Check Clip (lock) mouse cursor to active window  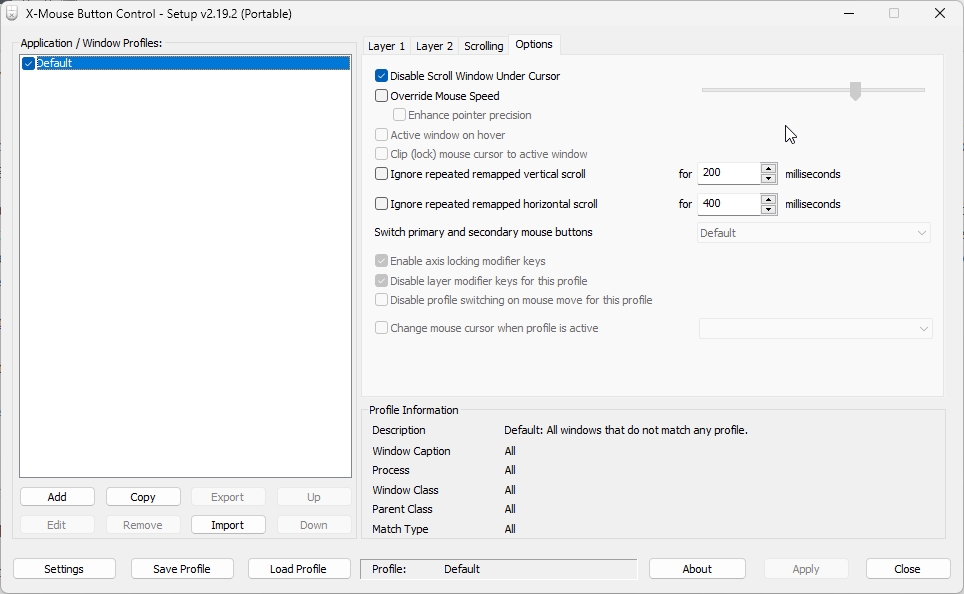click(381, 154)
